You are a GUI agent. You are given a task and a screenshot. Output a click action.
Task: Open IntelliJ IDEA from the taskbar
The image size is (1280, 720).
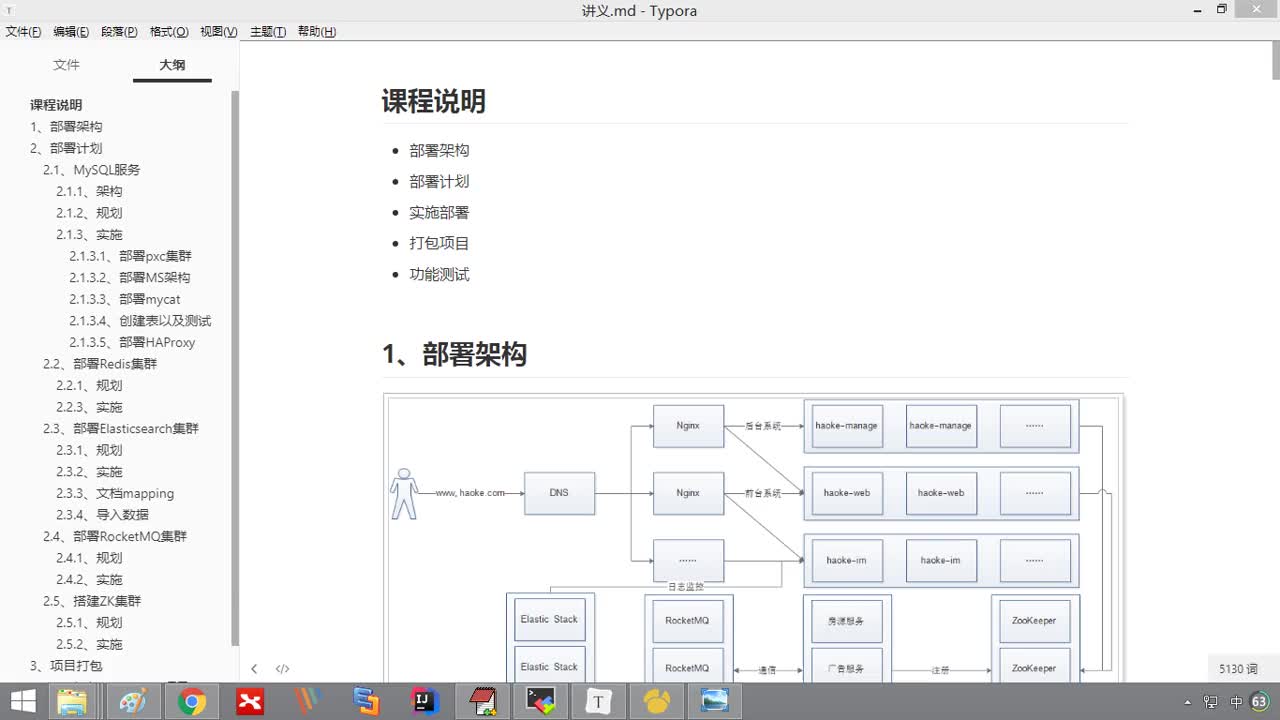pyautogui.click(x=424, y=702)
